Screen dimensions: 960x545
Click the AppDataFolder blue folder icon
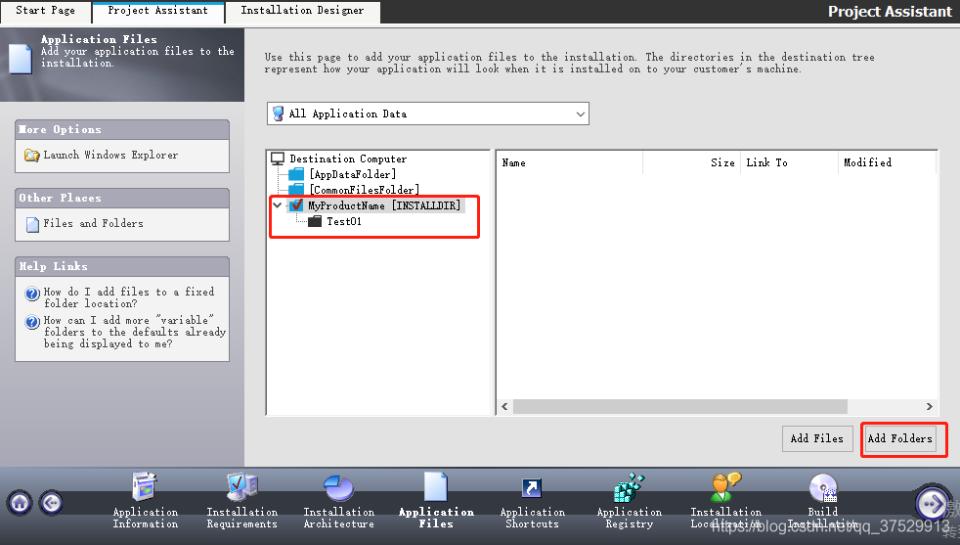(x=296, y=174)
